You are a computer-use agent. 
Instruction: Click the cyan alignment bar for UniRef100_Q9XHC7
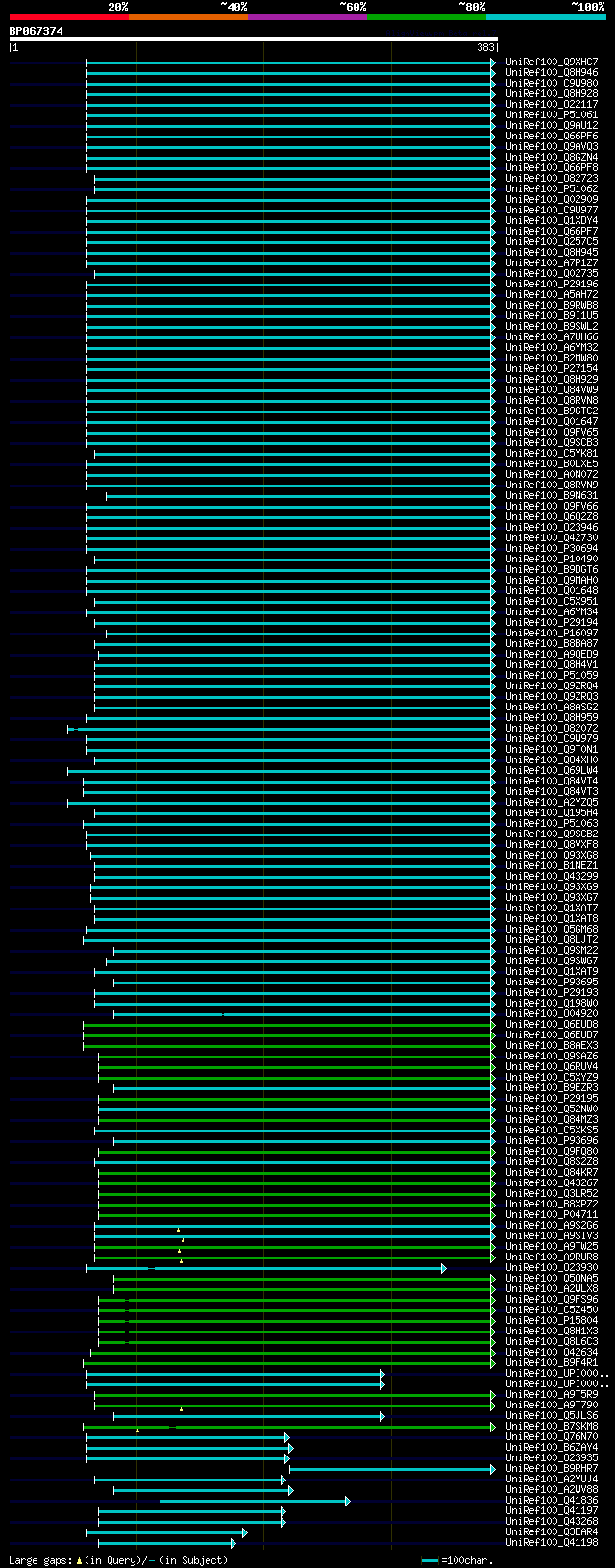pos(291,62)
